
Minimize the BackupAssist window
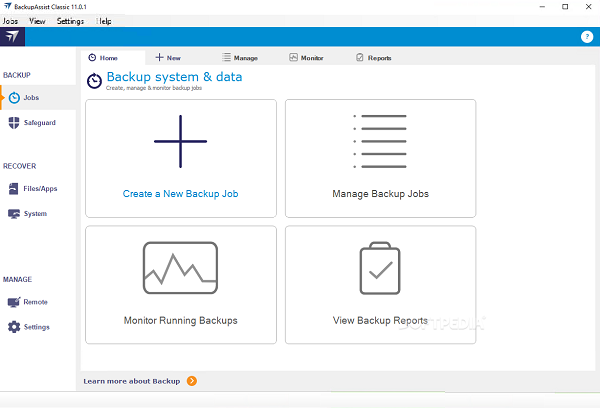(x=542, y=7)
